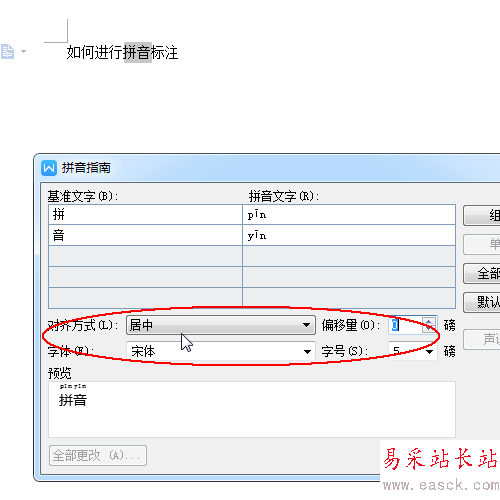This screenshot has width=500, height=500.
Task: Open the small arrow beside the document icon
Action: pyautogui.click(x=23, y=51)
